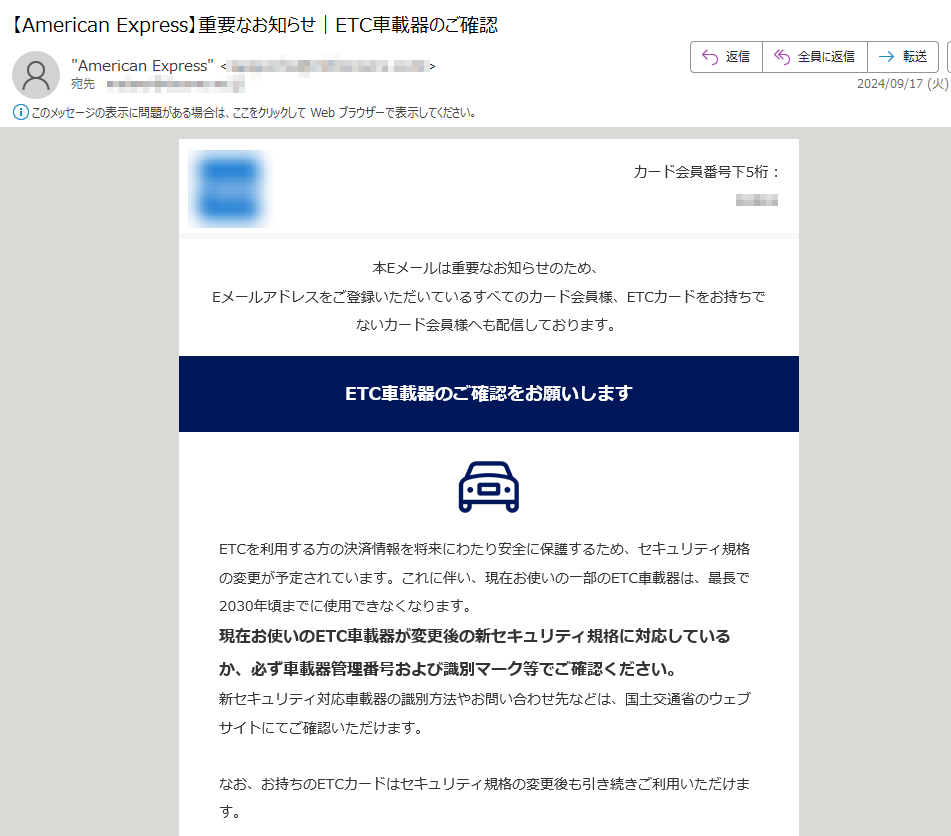Click the 宛先 recipient label
The height and width of the screenshot is (836, 951).
(x=82, y=84)
